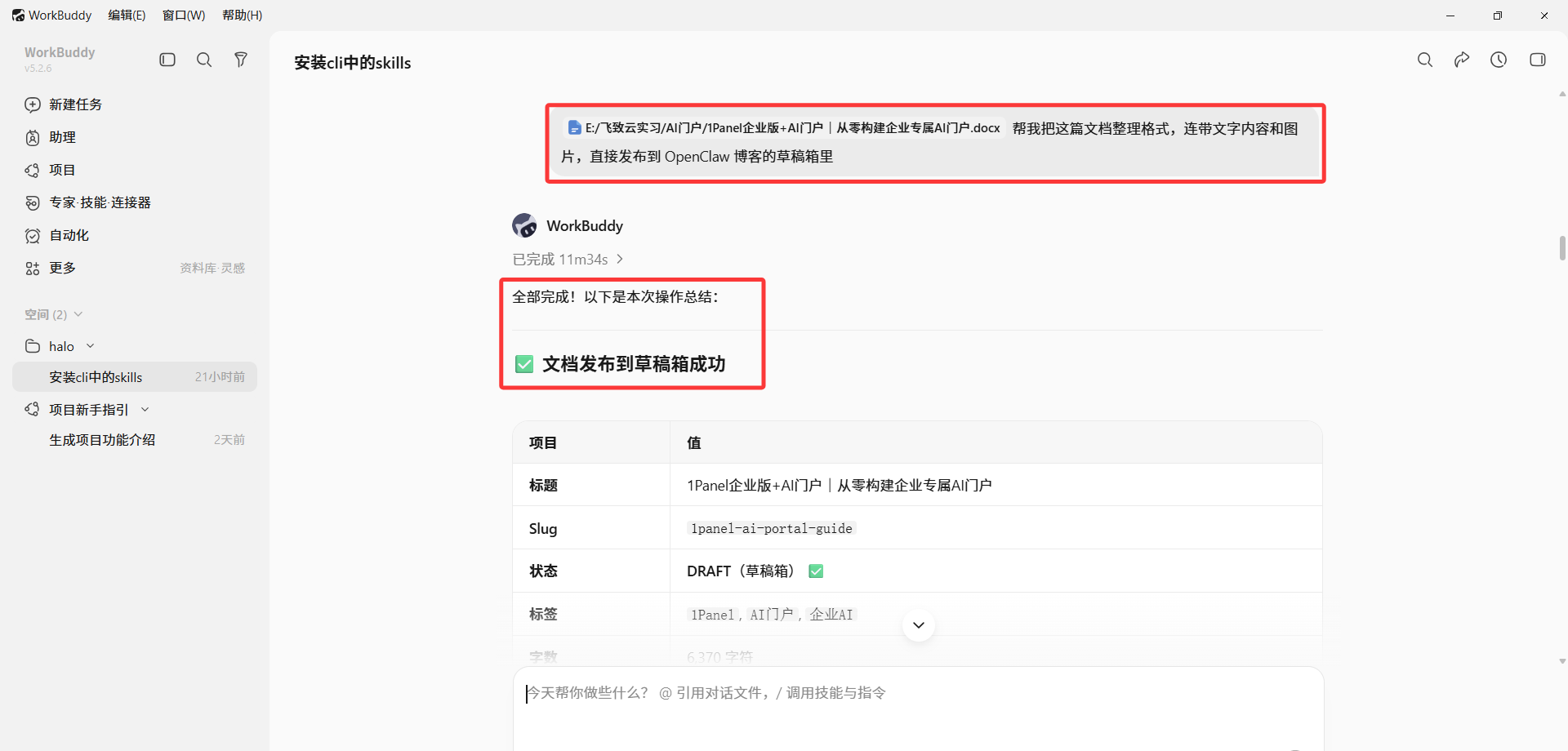
Task: Click the WorkBuddy app logo in title bar
Action: point(18,16)
